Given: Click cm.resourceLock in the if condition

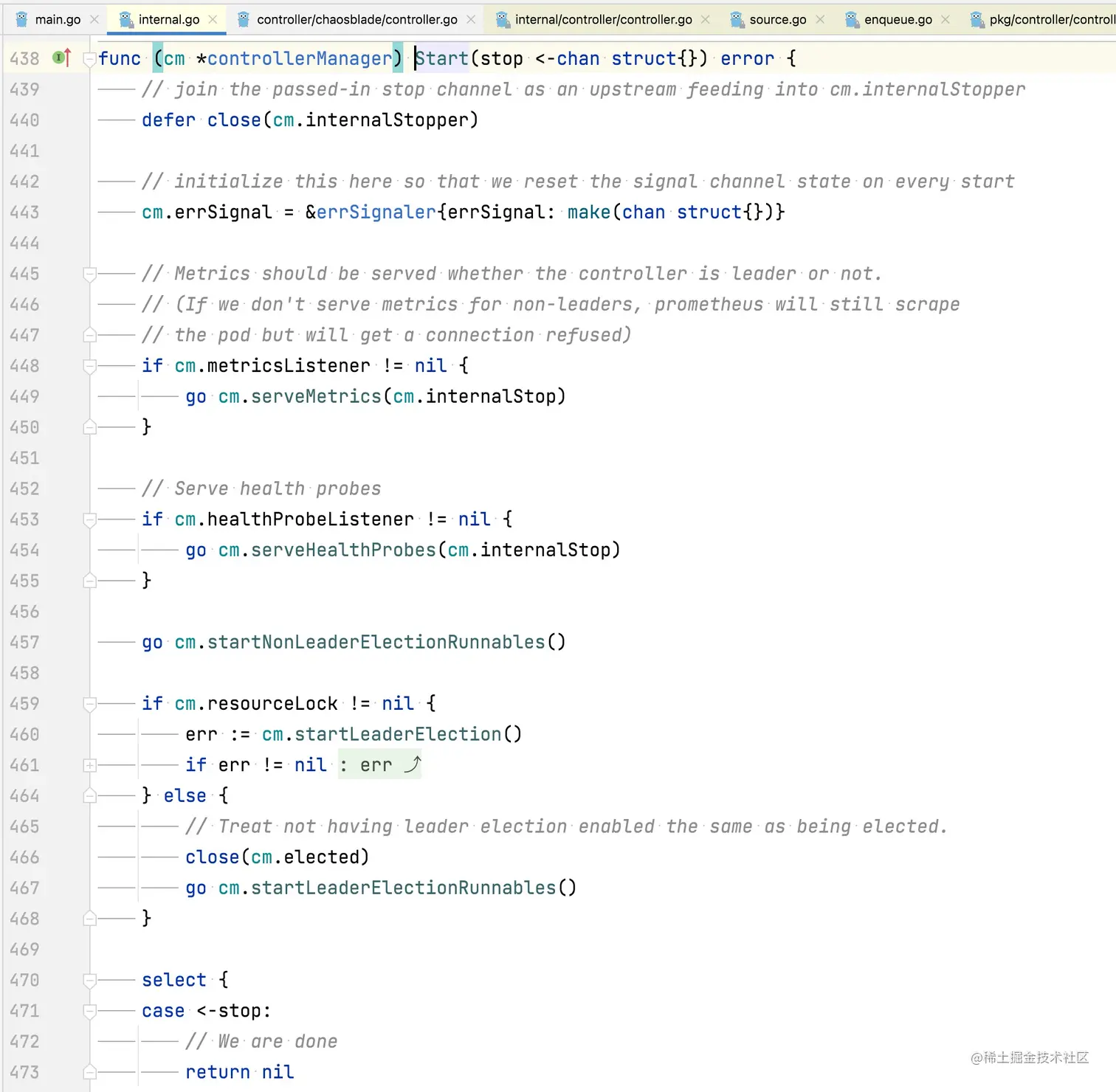Looking at the screenshot, I should [x=256, y=703].
